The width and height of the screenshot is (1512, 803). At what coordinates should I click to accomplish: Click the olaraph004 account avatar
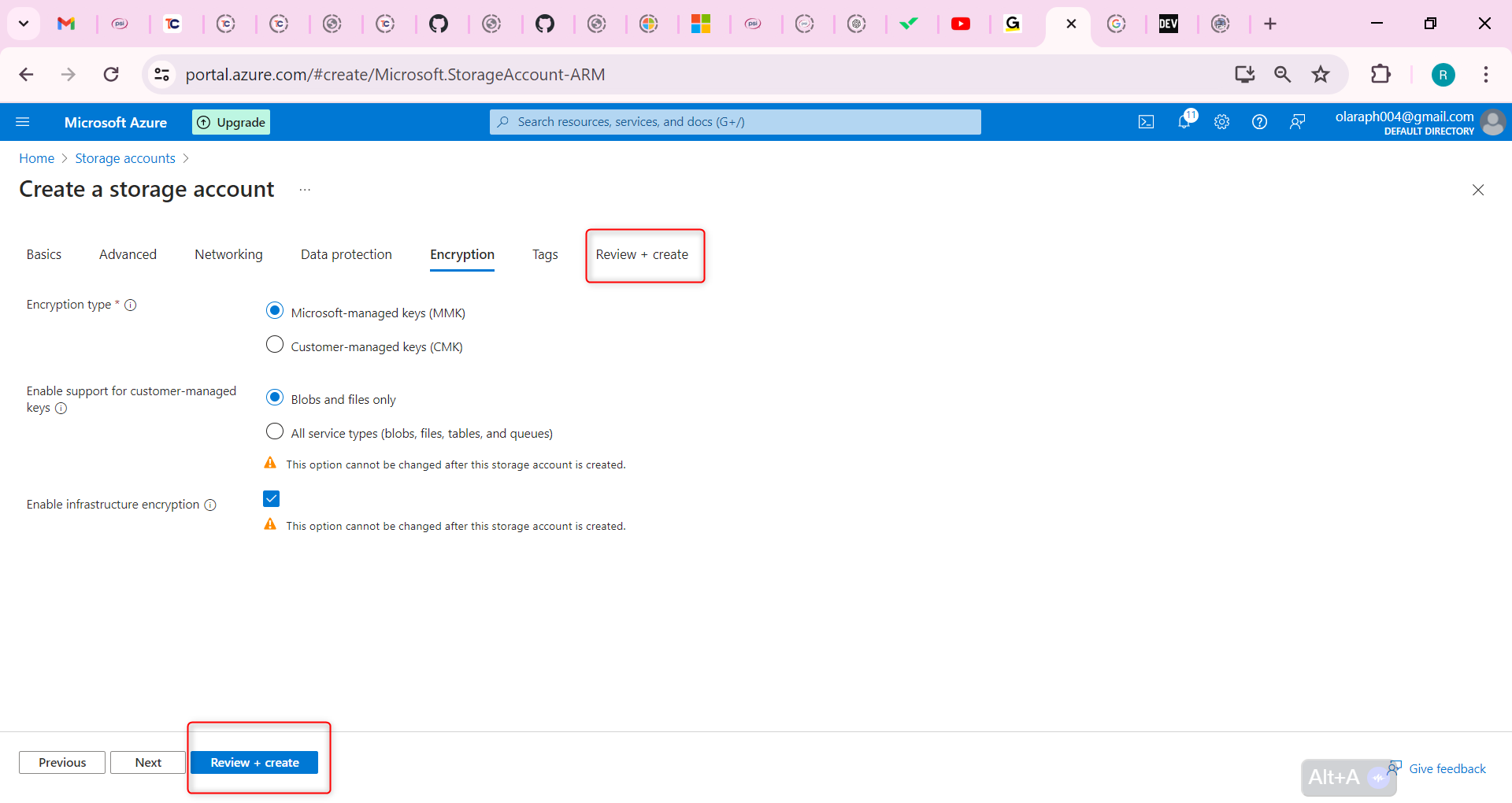tap(1494, 122)
